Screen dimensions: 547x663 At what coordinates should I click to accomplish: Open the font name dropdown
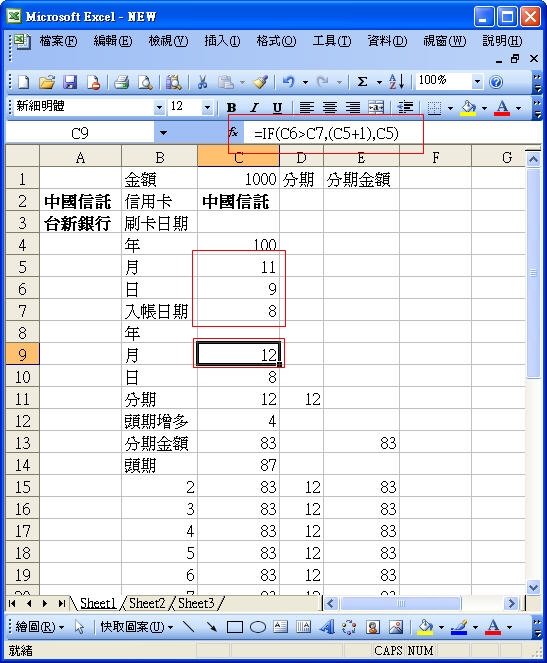point(159,107)
